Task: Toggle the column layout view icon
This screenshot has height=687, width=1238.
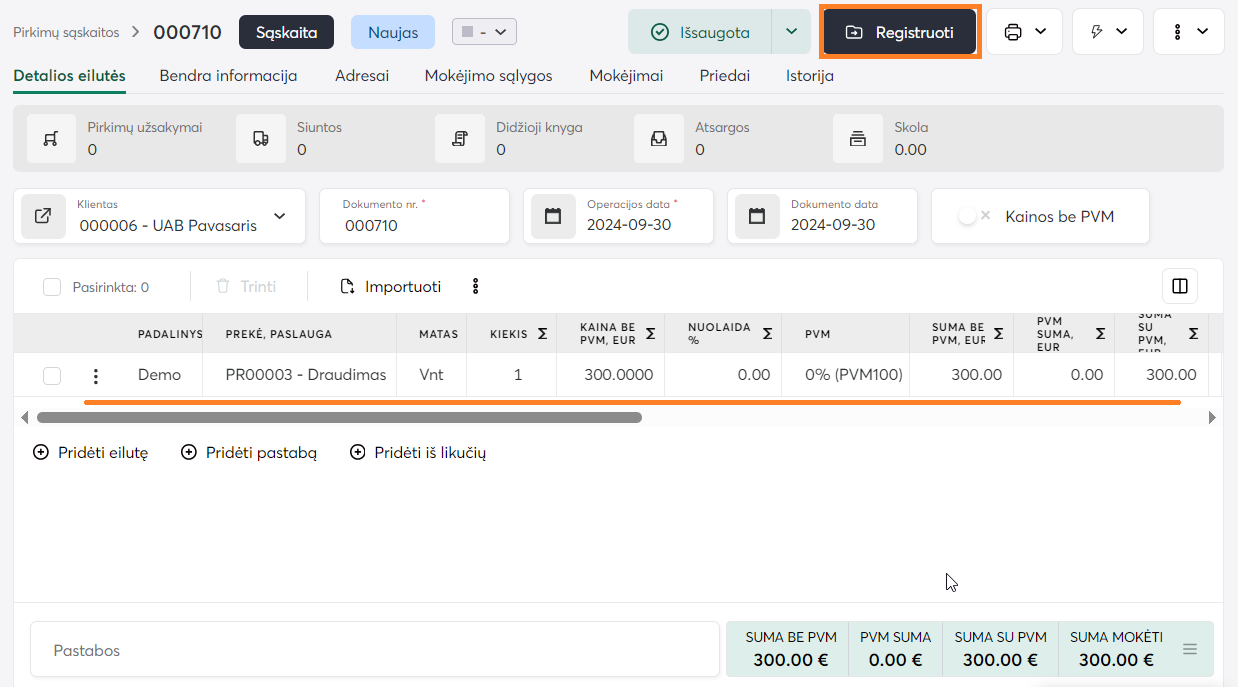Action: [x=1180, y=286]
